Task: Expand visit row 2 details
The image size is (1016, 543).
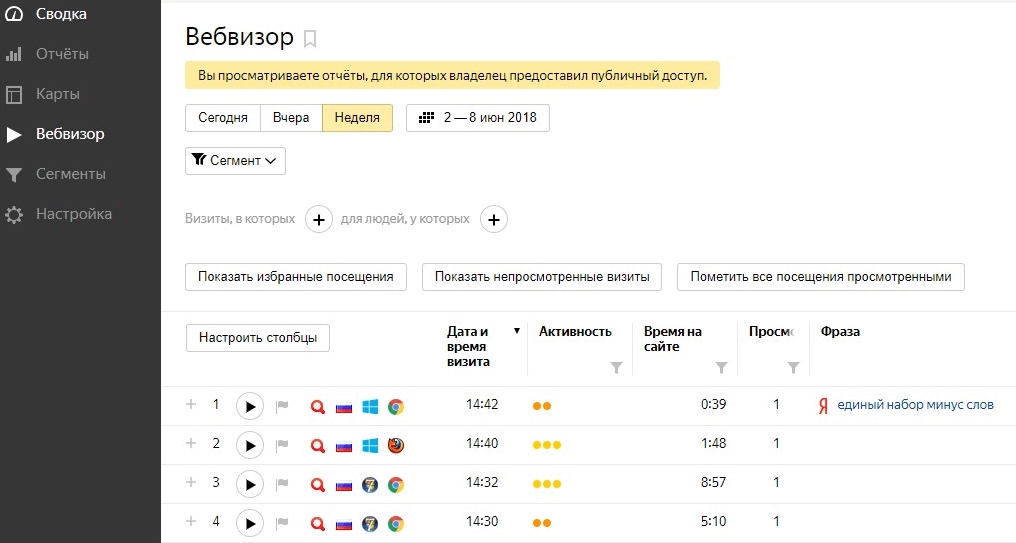Action: (191, 443)
